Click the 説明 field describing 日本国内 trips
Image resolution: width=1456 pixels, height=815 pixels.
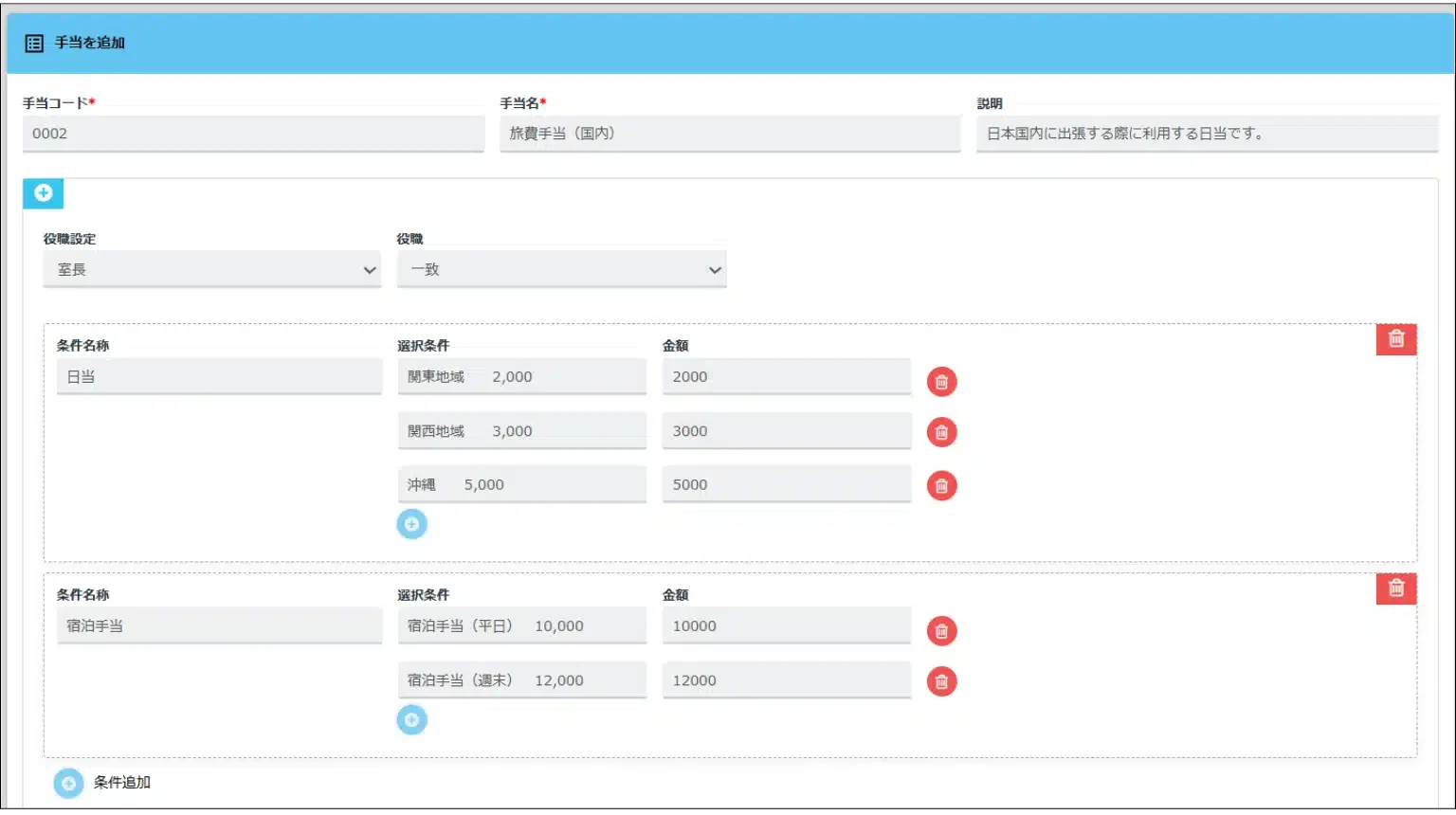pyautogui.click(x=1208, y=134)
